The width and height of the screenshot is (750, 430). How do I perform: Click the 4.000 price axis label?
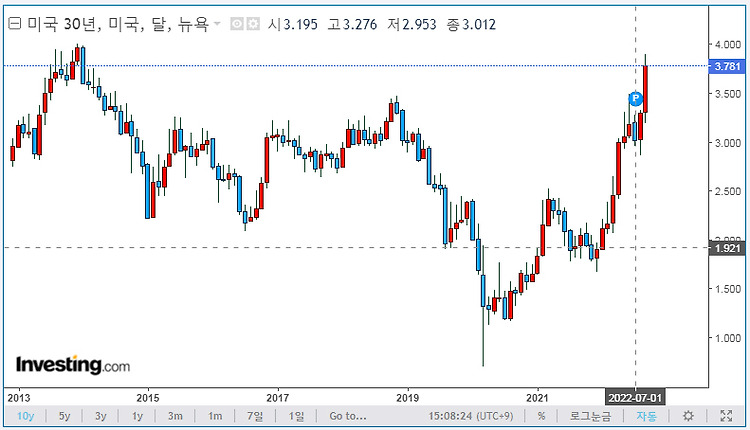click(x=728, y=44)
